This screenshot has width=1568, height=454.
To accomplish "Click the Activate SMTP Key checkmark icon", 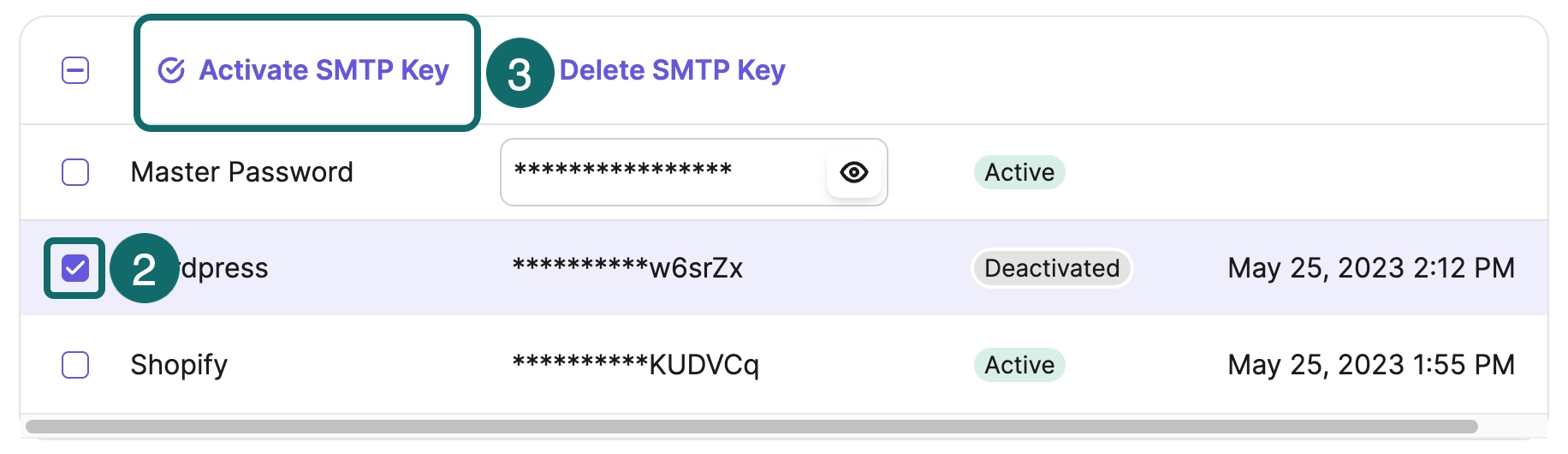I will (x=171, y=70).
